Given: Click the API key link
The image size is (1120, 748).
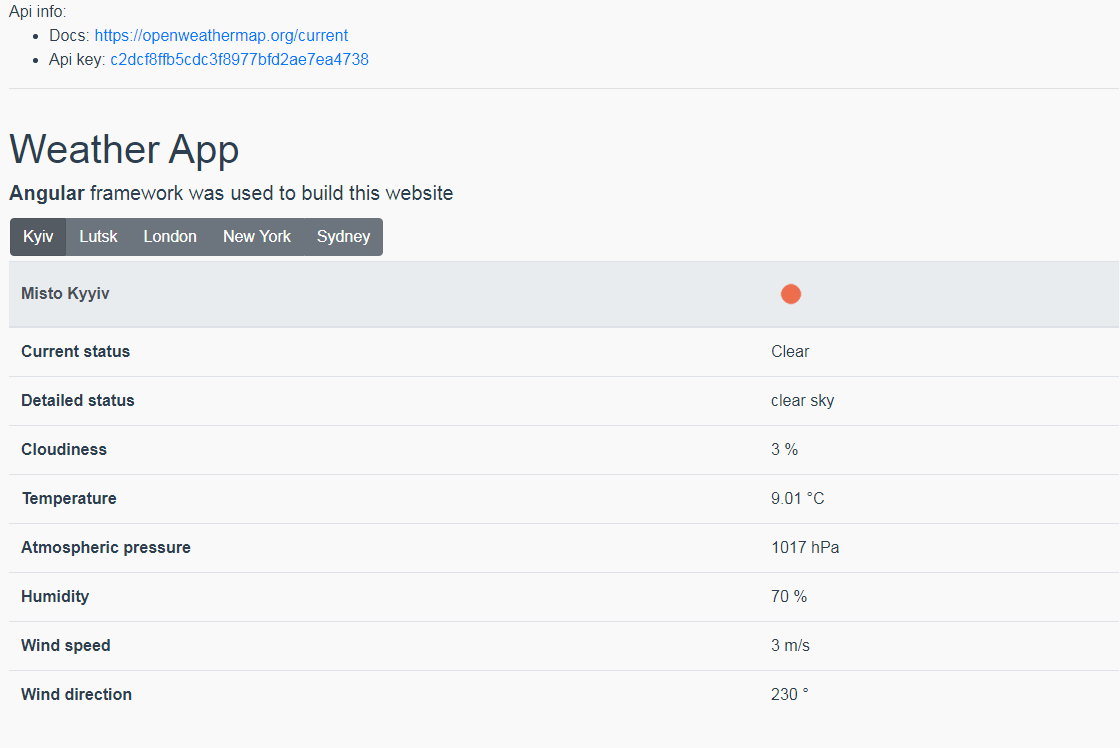Looking at the screenshot, I should (x=239, y=59).
